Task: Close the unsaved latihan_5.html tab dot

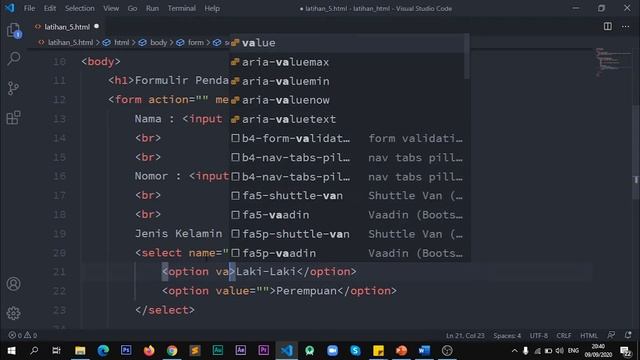Action: click(x=97, y=27)
